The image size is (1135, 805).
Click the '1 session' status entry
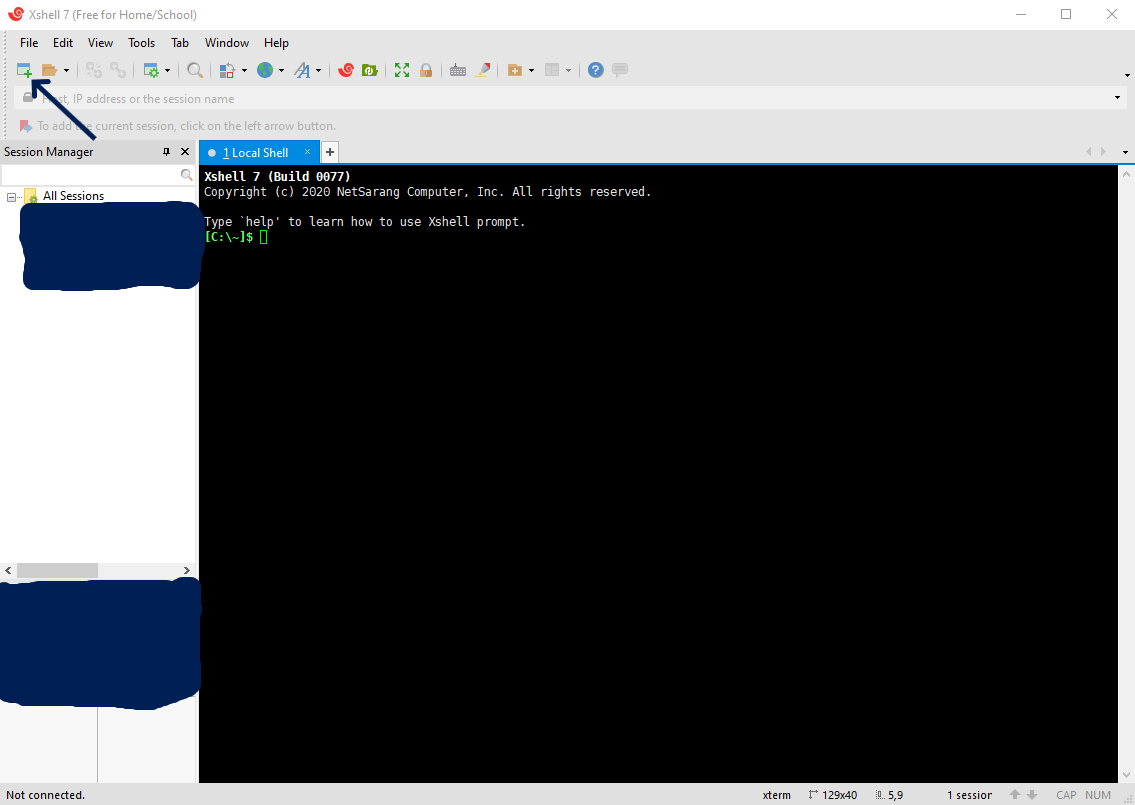(969, 795)
